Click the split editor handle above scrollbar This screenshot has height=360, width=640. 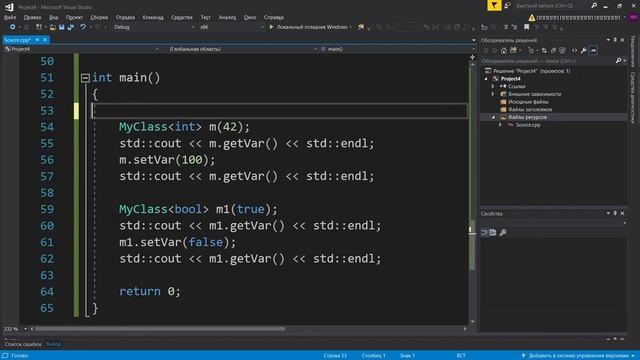472,57
